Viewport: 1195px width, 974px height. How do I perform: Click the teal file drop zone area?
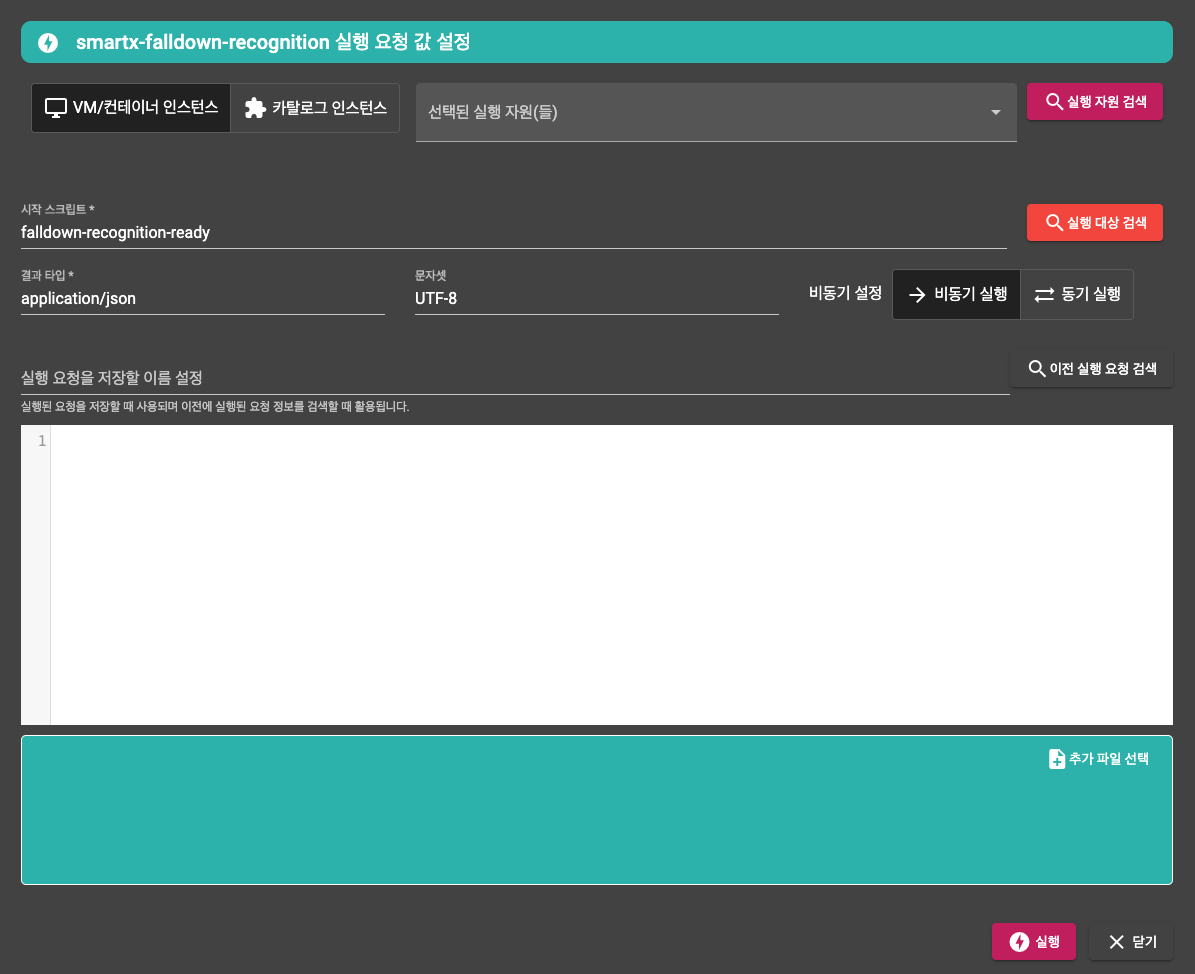click(x=596, y=820)
